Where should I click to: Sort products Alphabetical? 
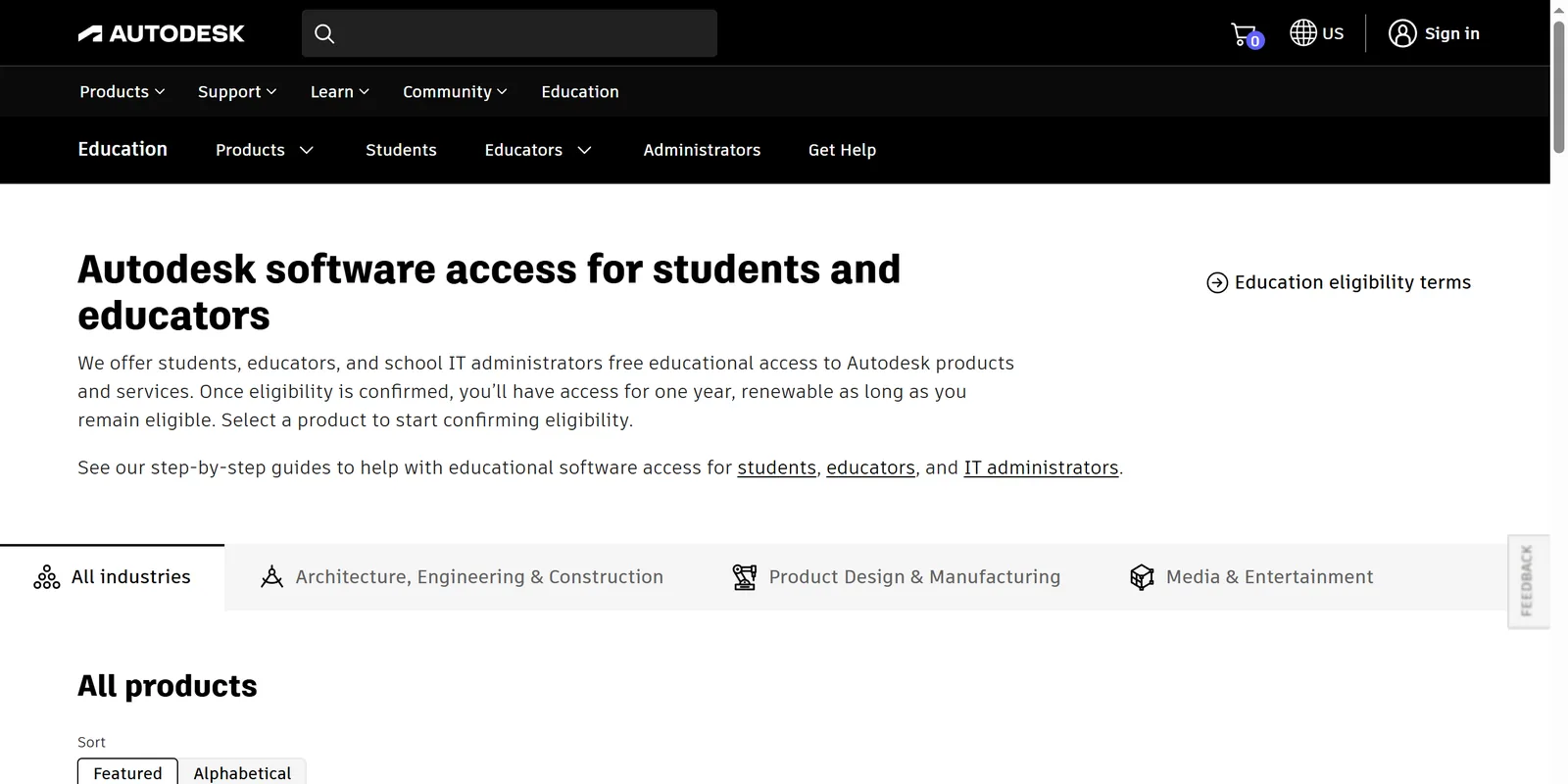[242, 772]
